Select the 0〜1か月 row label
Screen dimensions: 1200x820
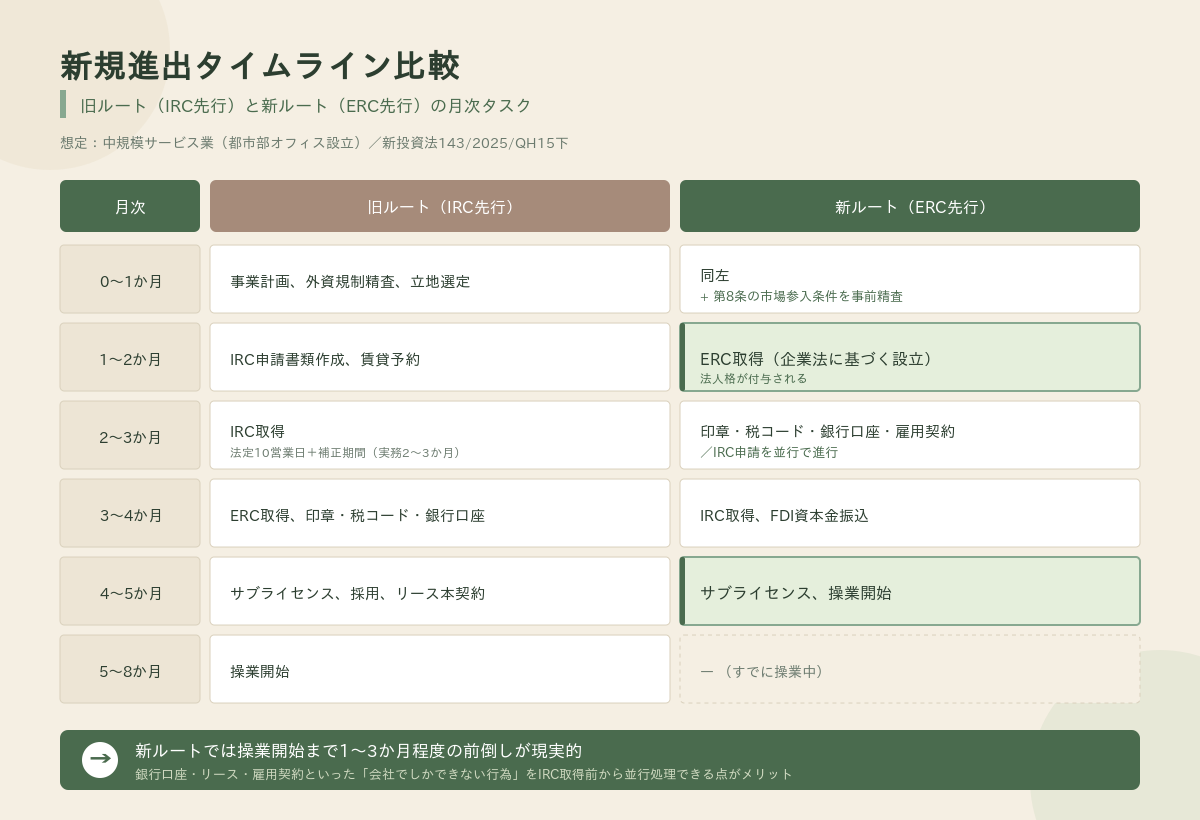[x=130, y=280]
